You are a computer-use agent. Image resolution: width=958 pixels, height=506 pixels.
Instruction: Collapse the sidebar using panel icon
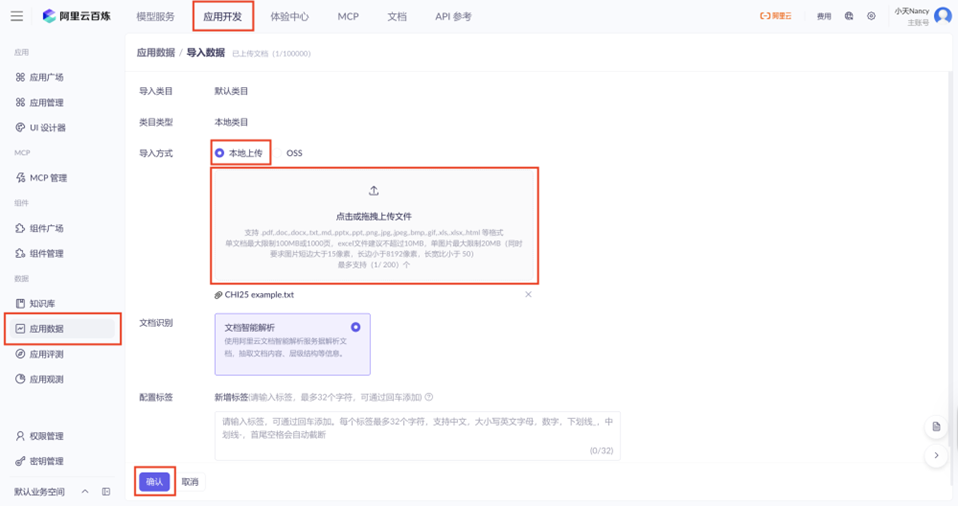[106, 492]
